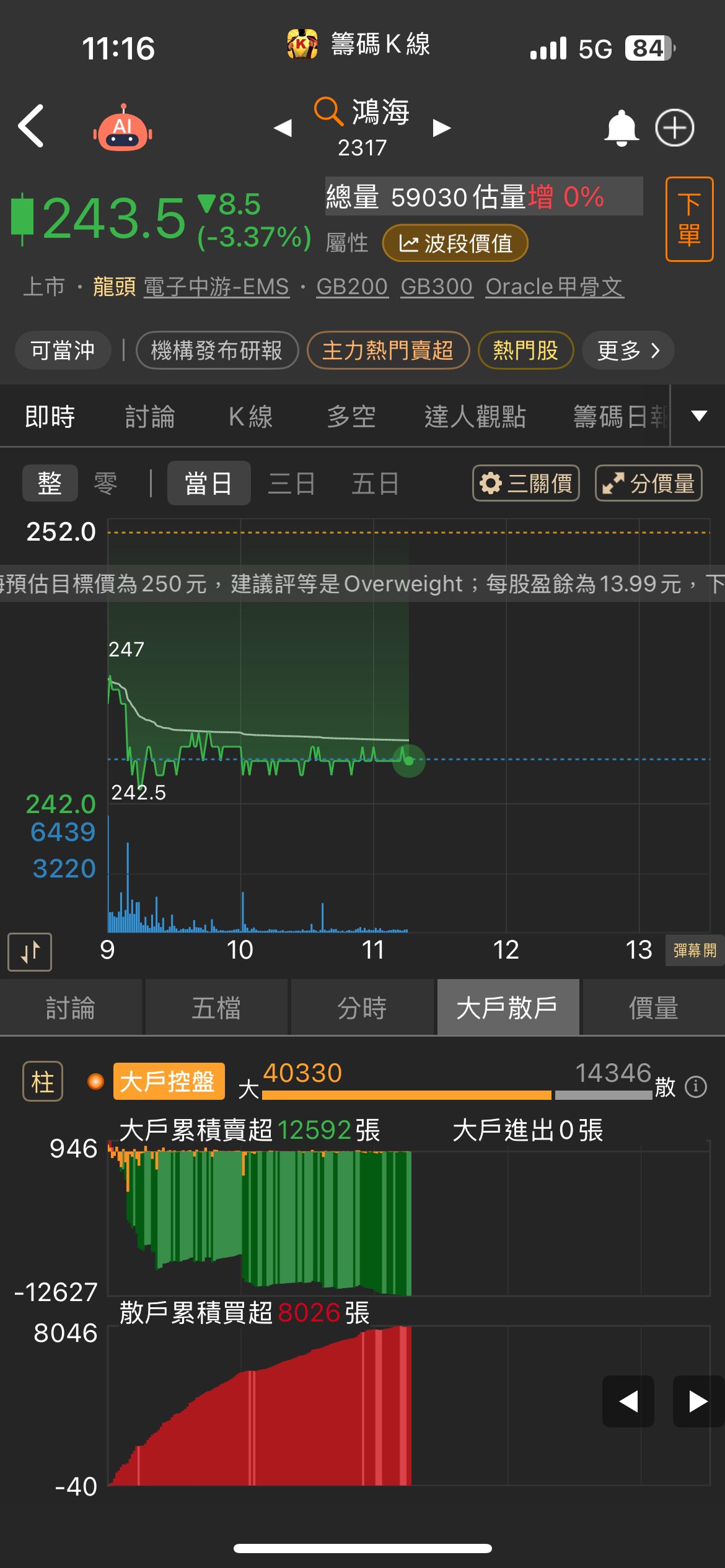
Task: Tap the gray 散戶 14346 ratio bar
Action: coord(604,1095)
